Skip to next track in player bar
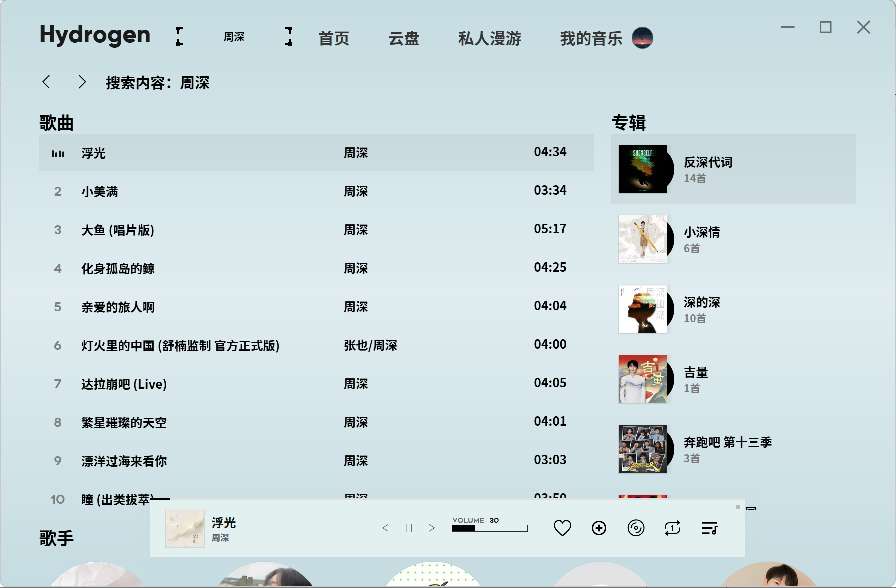896x588 pixels. pyautogui.click(x=431, y=528)
